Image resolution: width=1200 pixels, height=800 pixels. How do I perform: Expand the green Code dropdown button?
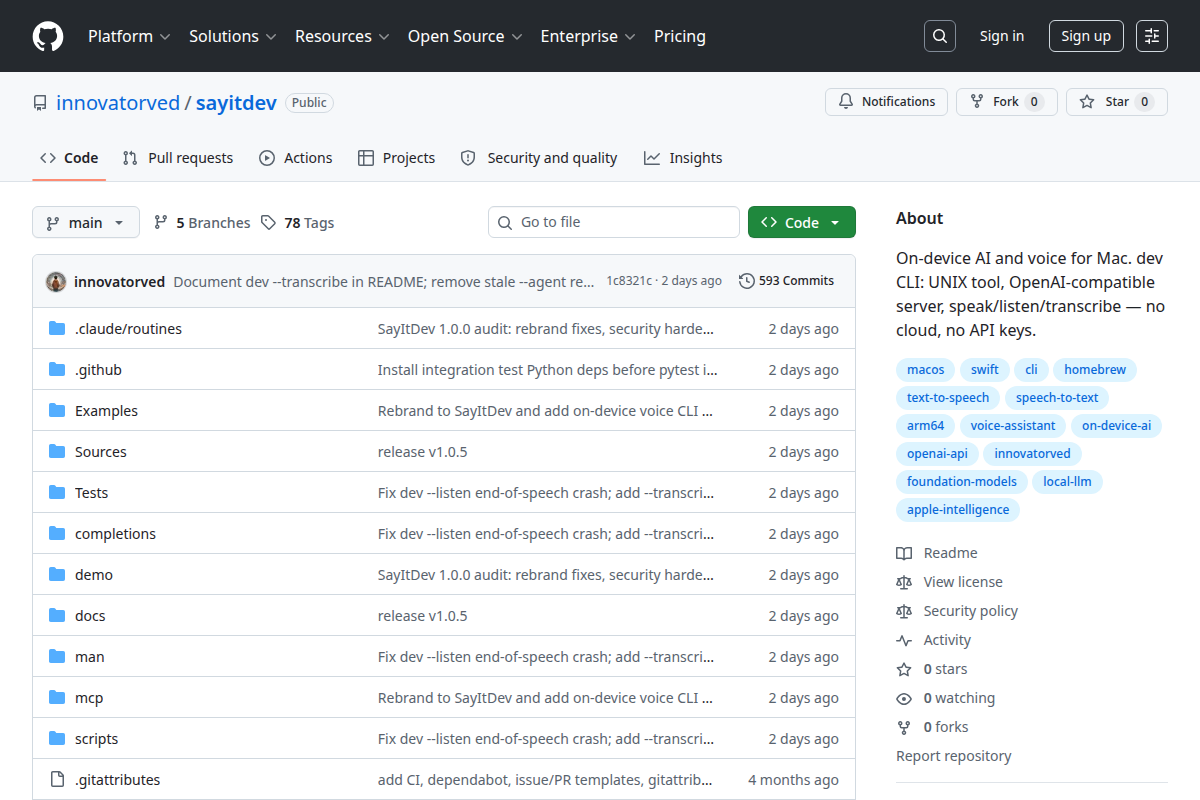(x=802, y=222)
